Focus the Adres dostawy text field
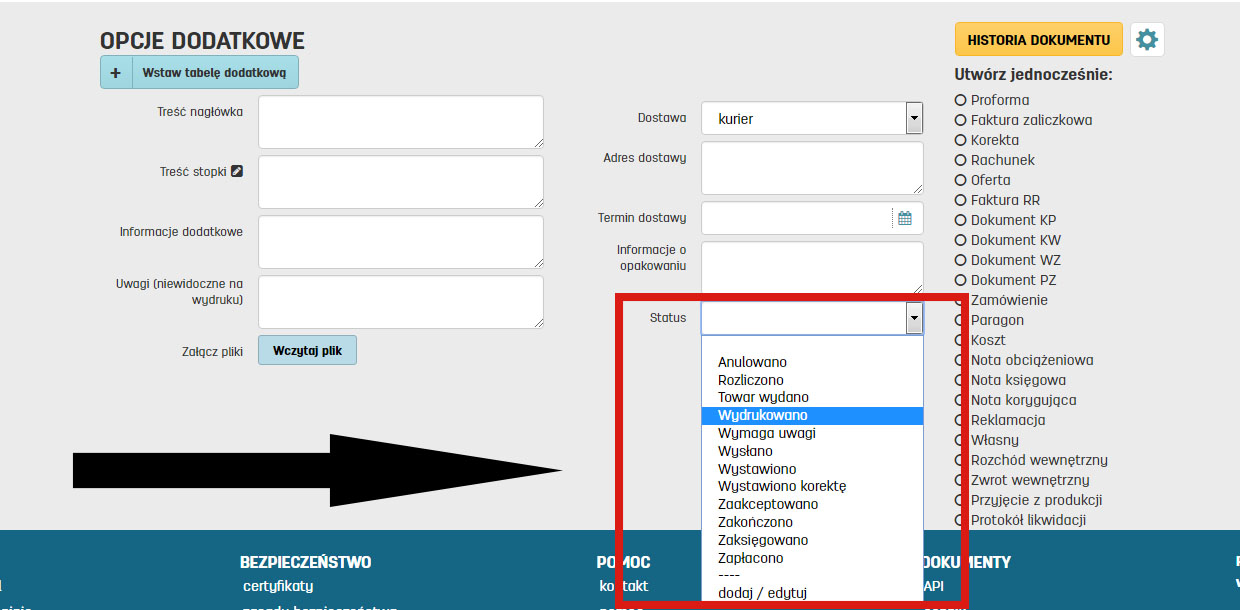 [811, 167]
